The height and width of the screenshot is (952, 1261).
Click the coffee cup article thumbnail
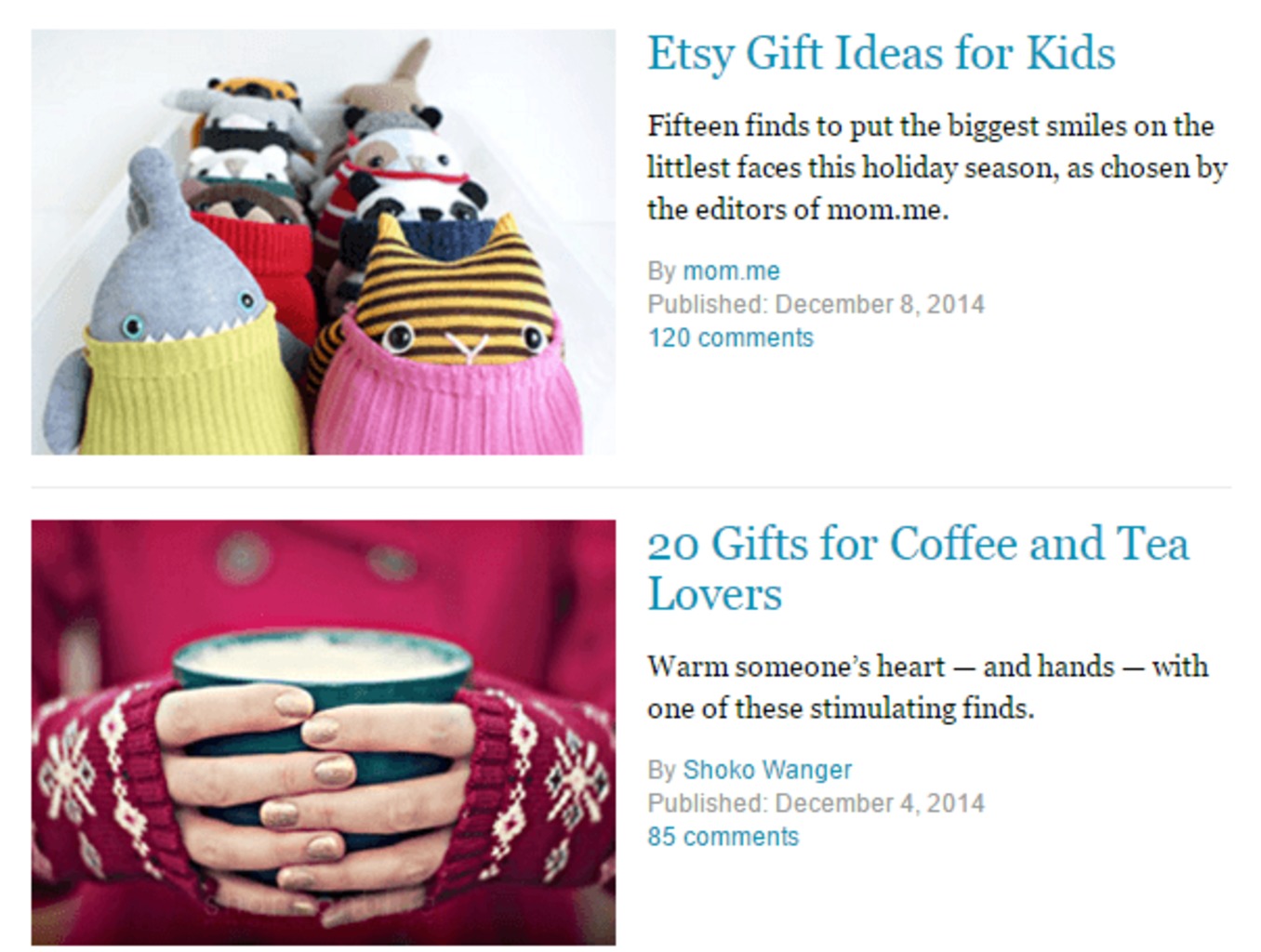point(324,733)
